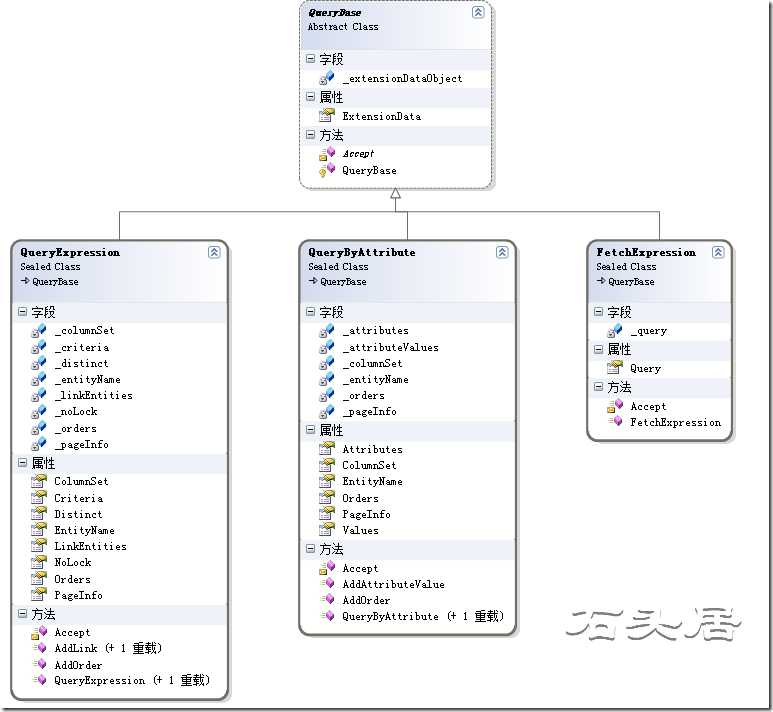Click field icon beside _attributes
Image resolution: width=773 pixels, height=712 pixels.
pos(326,330)
